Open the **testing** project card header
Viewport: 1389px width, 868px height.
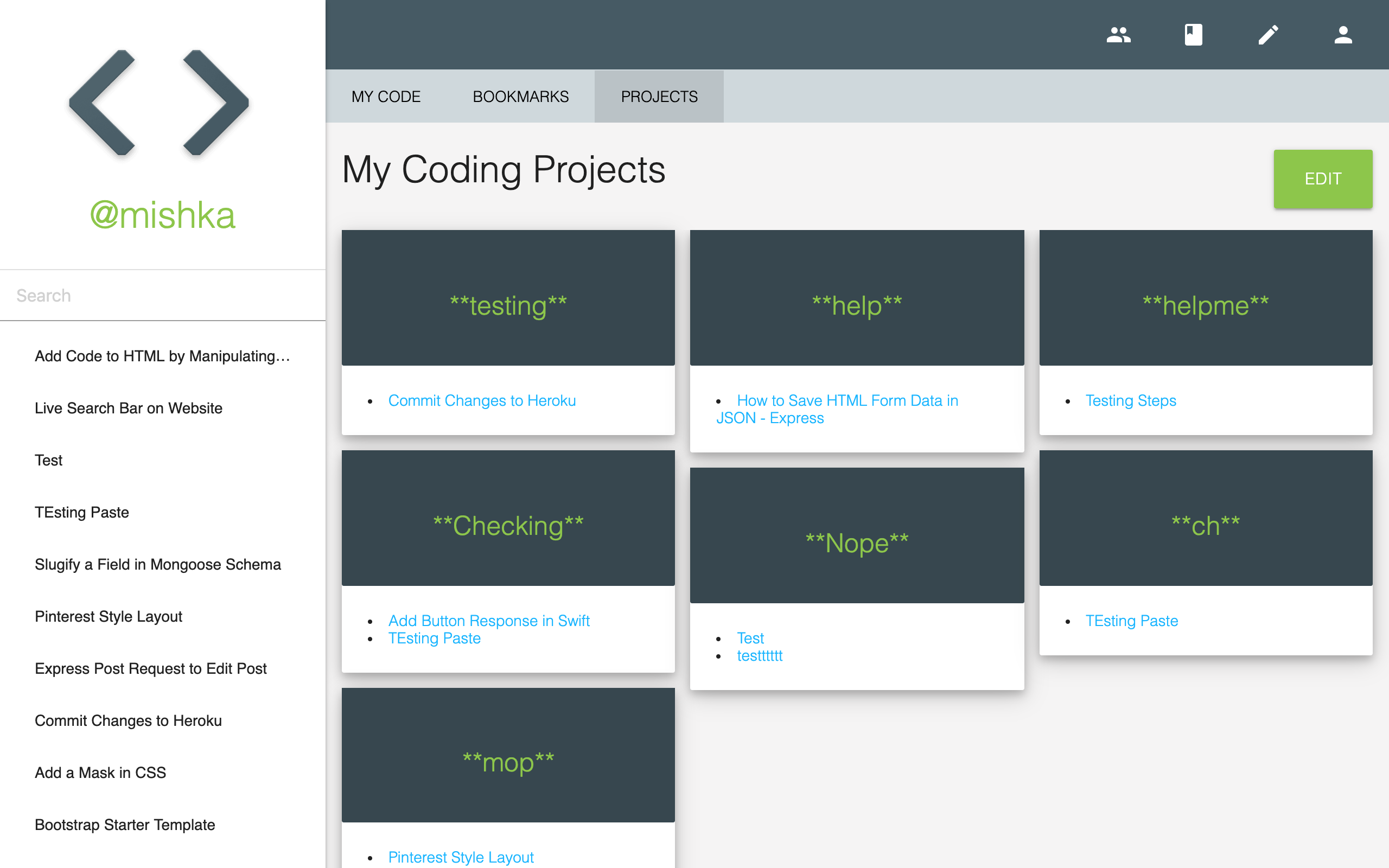click(508, 298)
